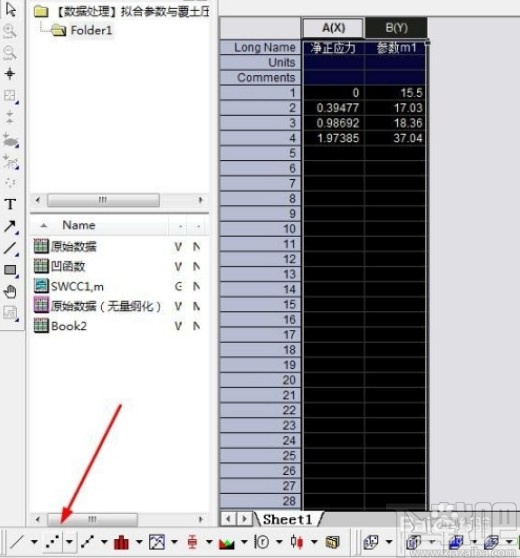Select the Pan hand tool
The image size is (520, 558).
point(10,292)
